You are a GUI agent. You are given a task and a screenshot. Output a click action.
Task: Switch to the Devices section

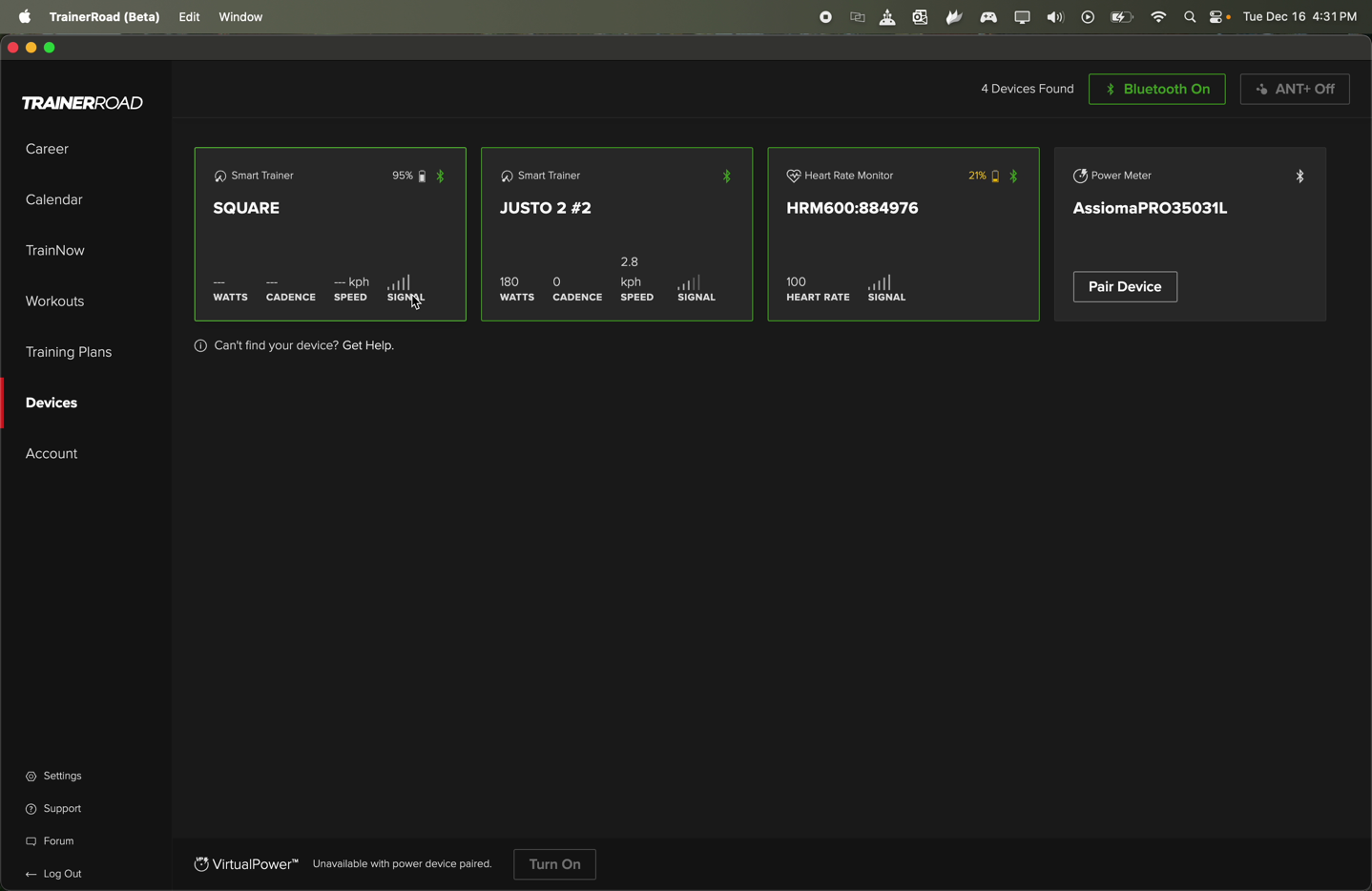click(x=51, y=402)
